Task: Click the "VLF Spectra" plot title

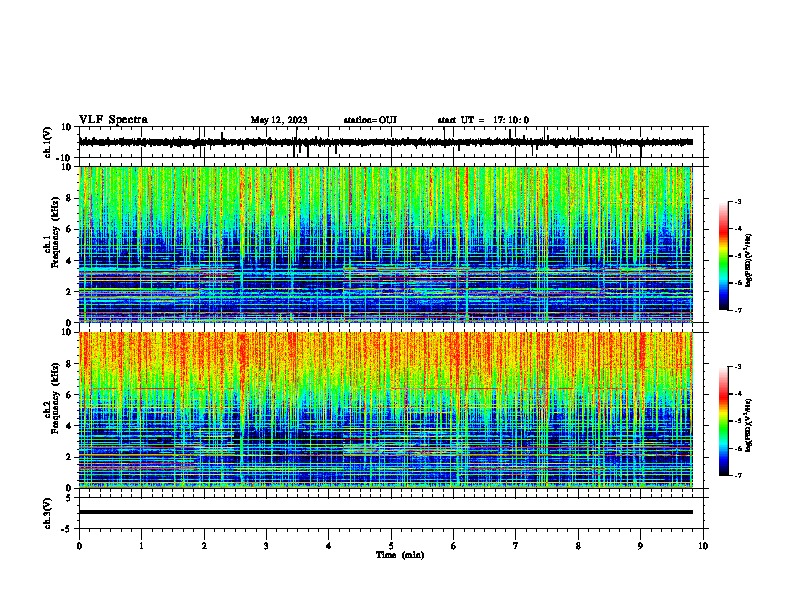Action: pyautogui.click(x=113, y=120)
